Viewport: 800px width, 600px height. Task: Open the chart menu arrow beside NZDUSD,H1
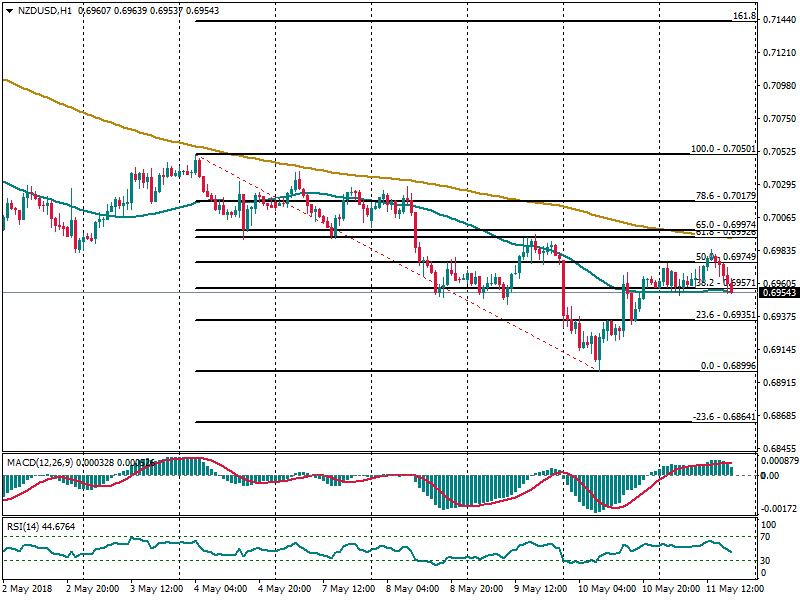click(x=7, y=10)
